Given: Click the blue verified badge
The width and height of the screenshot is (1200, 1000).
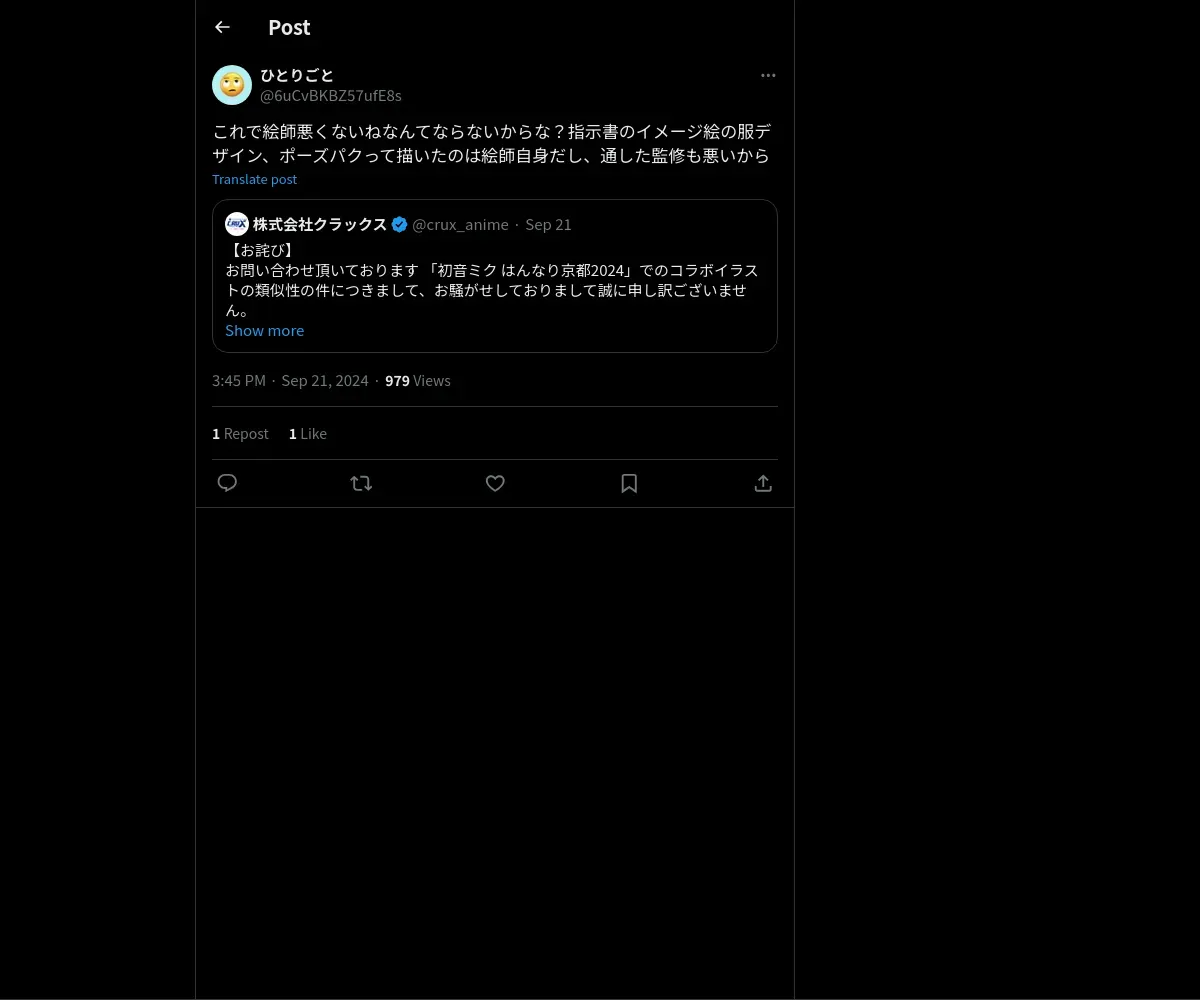Looking at the screenshot, I should pos(399,224).
